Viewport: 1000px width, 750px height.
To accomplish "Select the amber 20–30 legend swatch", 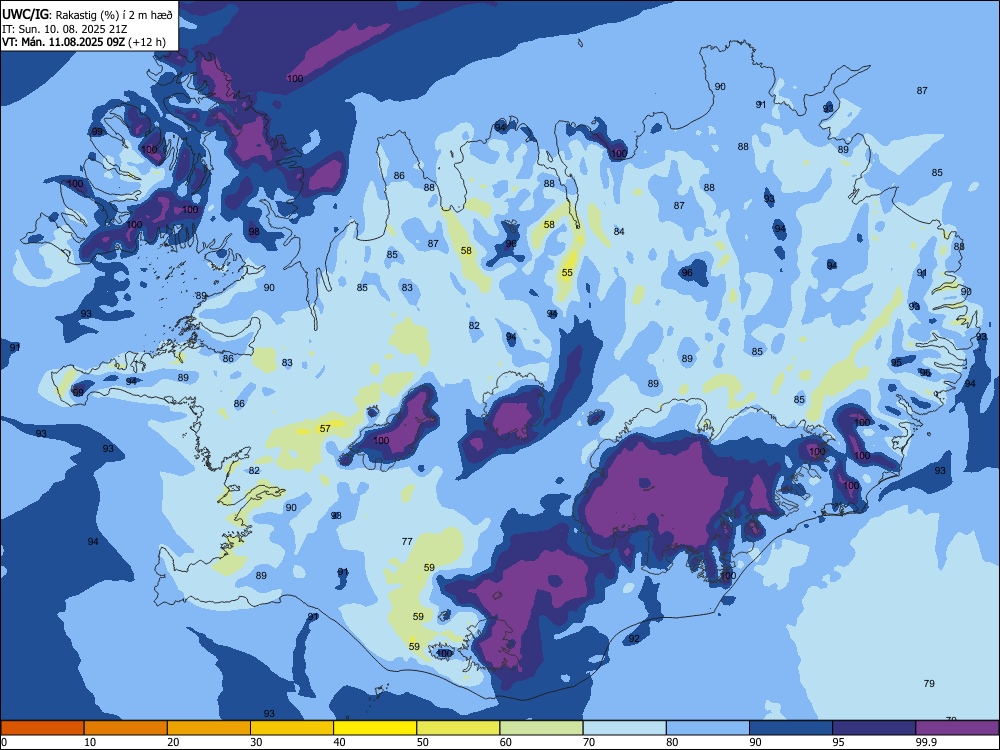I will click(x=209, y=728).
